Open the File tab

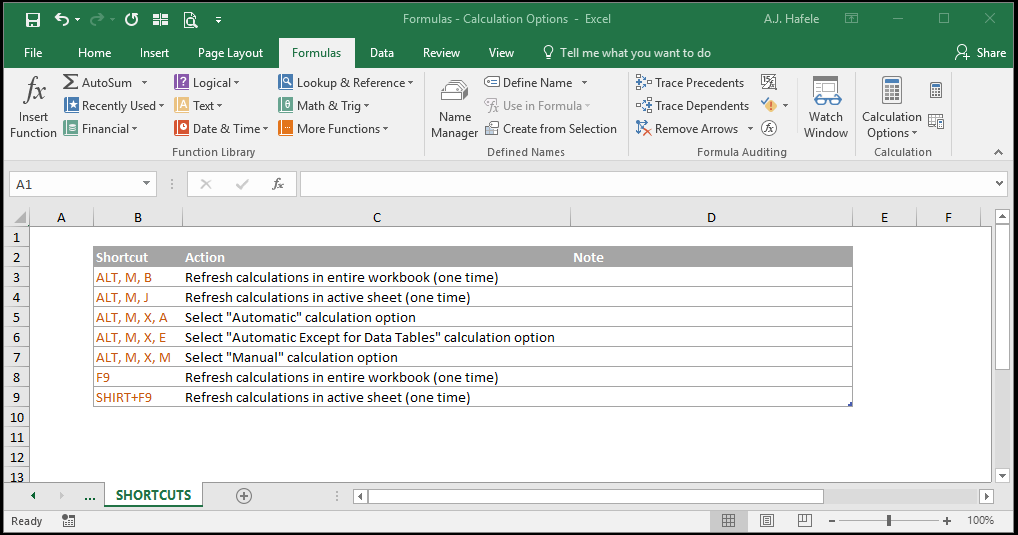(33, 53)
